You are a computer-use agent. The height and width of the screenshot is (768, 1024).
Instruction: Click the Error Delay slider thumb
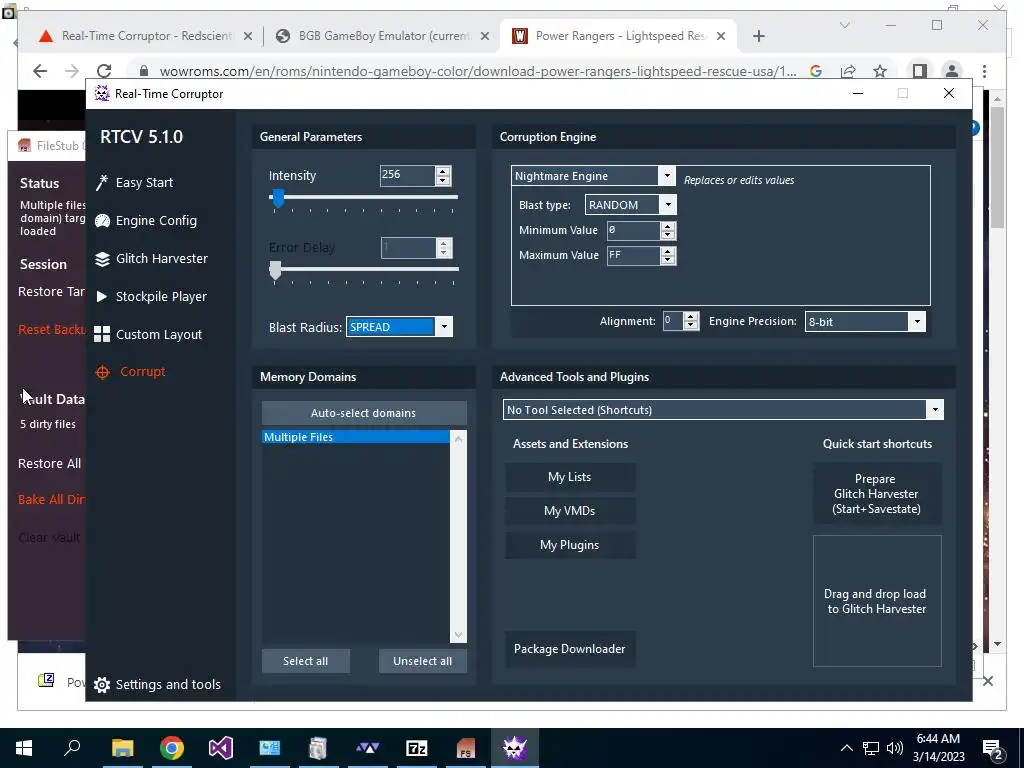(x=276, y=270)
